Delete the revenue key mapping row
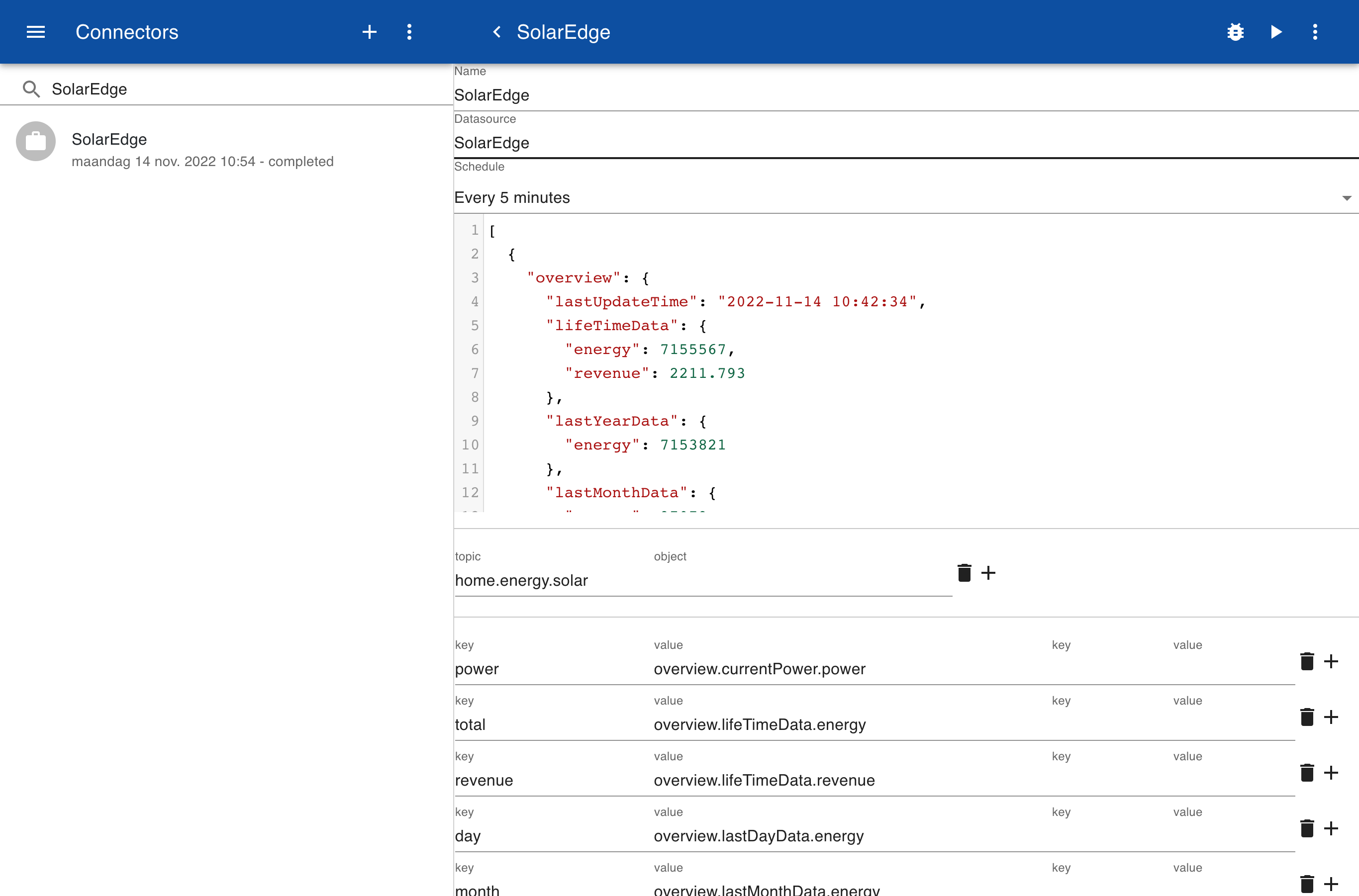The height and width of the screenshot is (896, 1359). (1307, 773)
